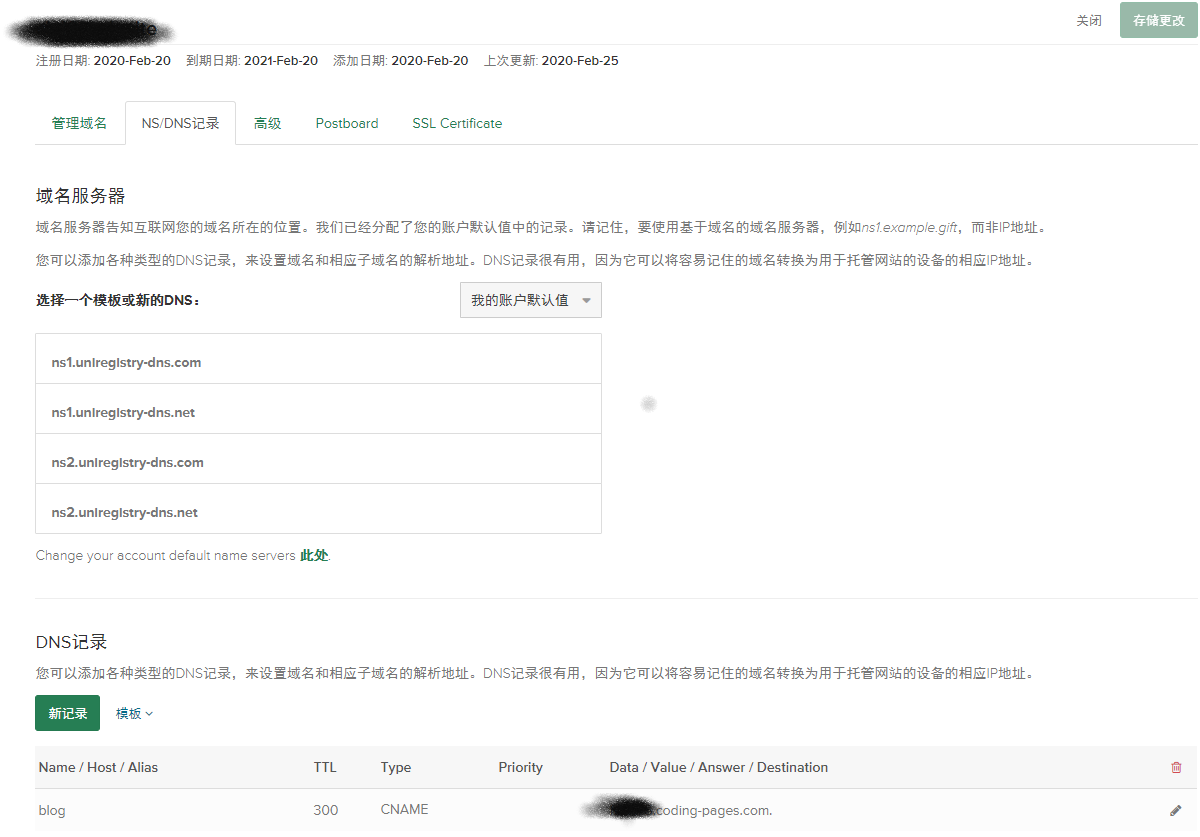Image resolution: width=1200 pixels, height=837 pixels.
Task: Go to the Postboard tab
Action: (x=347, y=123)
